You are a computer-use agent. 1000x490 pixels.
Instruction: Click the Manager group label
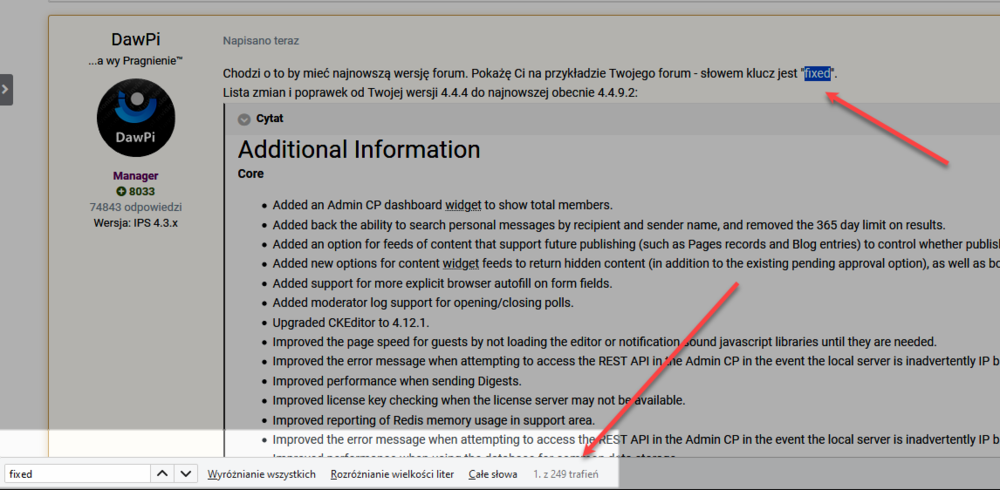(x=136, y=175)
